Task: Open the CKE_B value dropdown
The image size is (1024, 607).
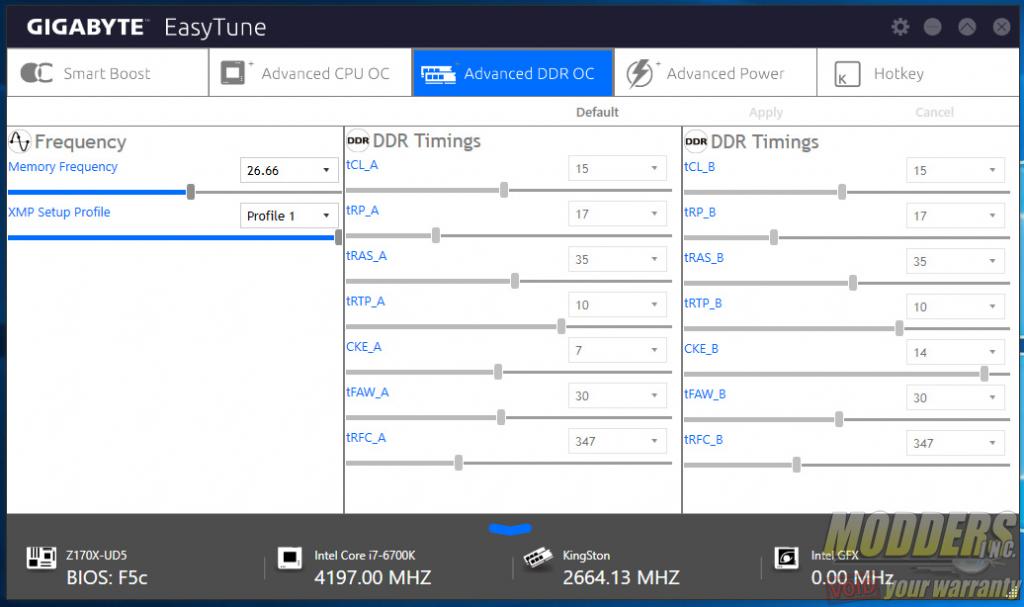Action: (955, 352)
